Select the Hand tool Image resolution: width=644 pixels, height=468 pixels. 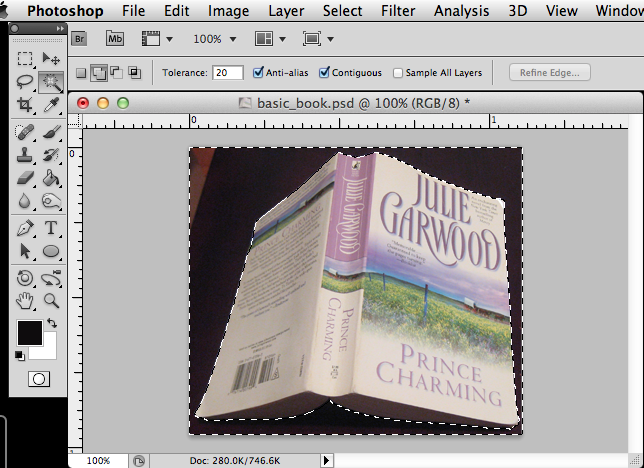tap(25, 301)
